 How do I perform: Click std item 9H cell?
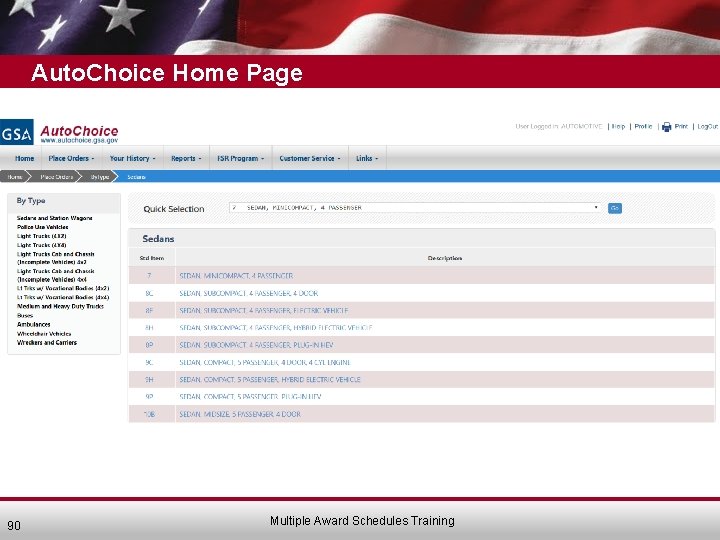coord(152,379)
